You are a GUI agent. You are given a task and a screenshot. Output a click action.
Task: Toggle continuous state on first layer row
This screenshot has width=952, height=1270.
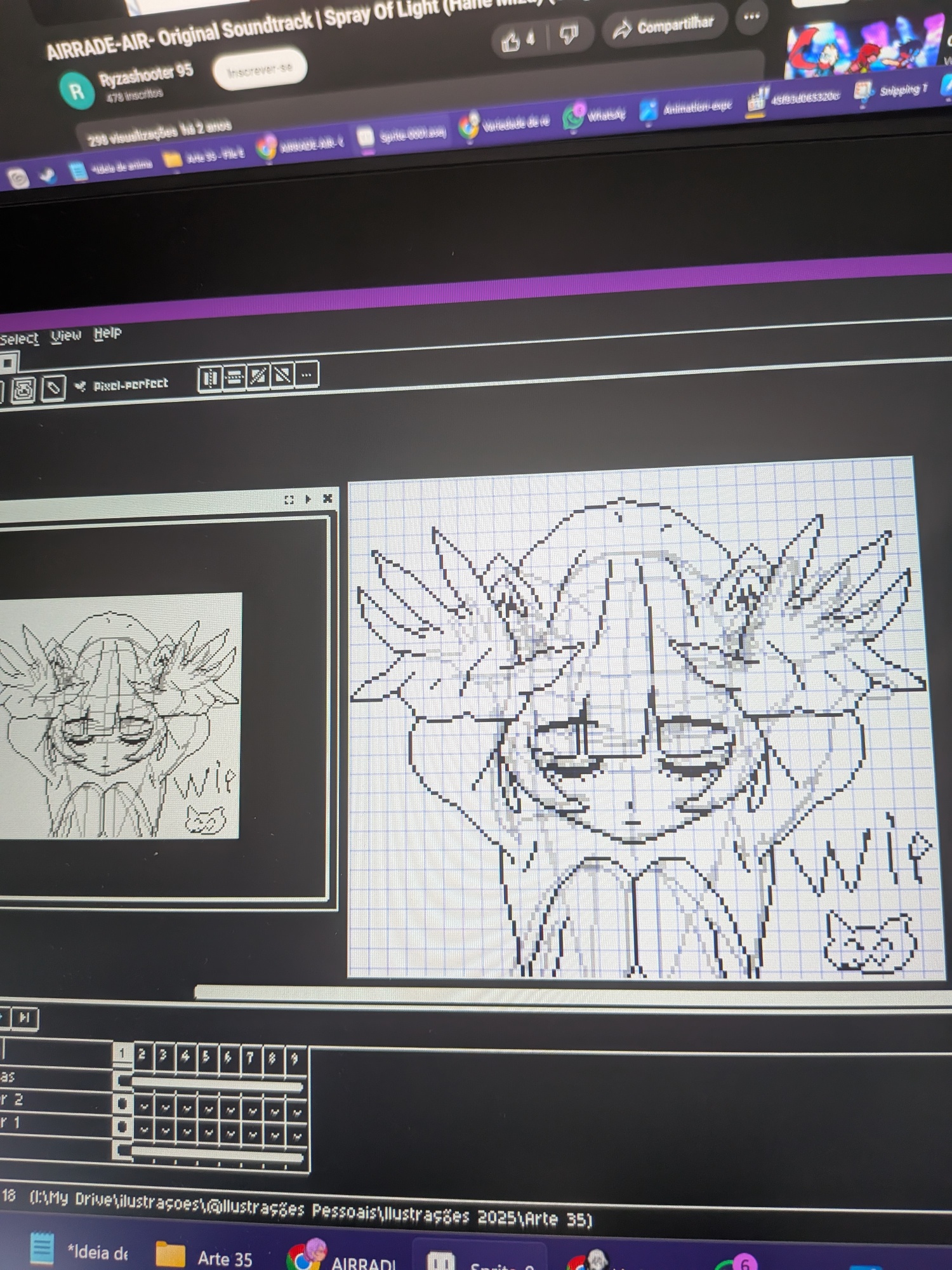click(122, 1127)
